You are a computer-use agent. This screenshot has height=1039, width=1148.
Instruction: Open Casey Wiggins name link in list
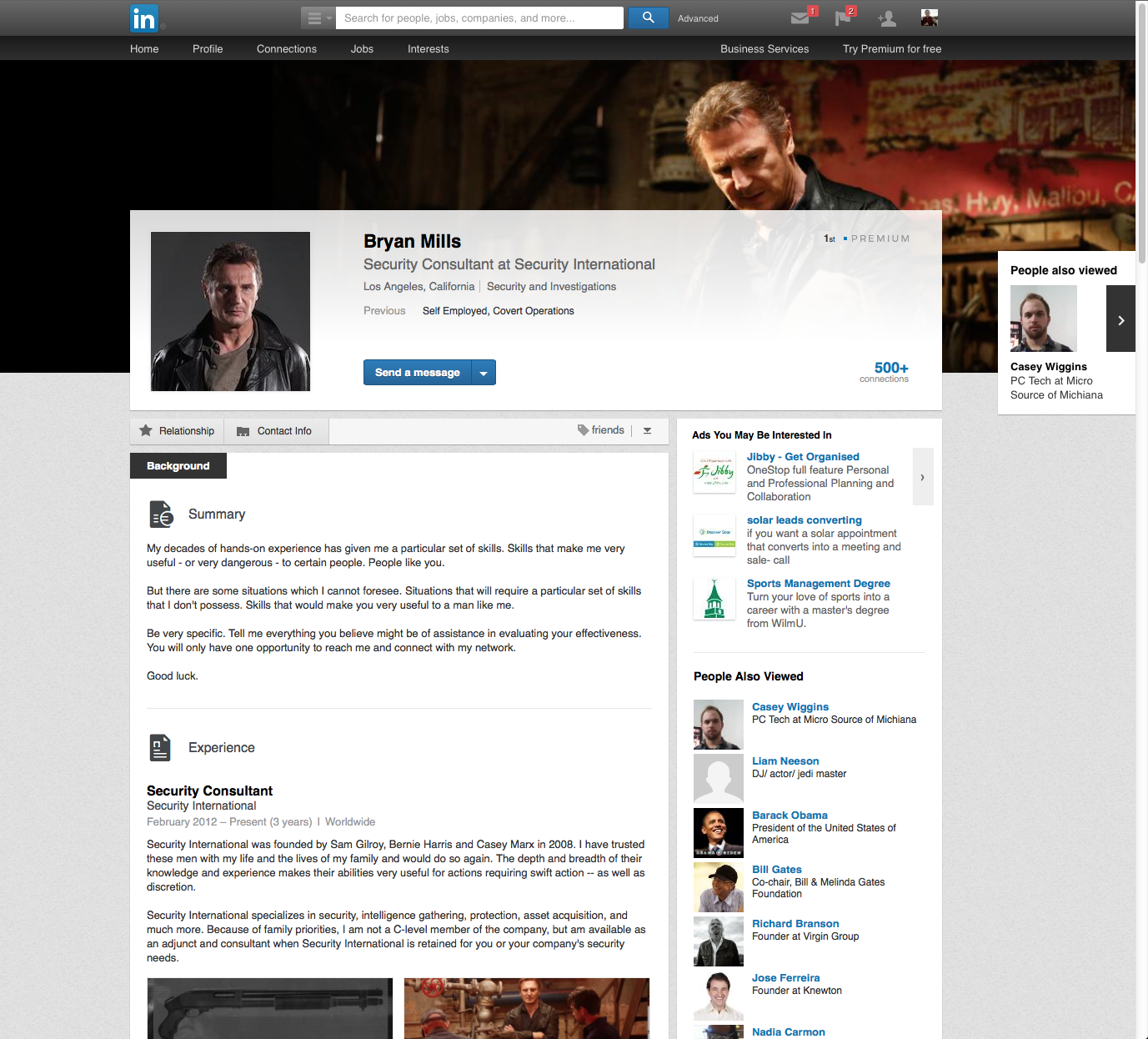(790, 707)
